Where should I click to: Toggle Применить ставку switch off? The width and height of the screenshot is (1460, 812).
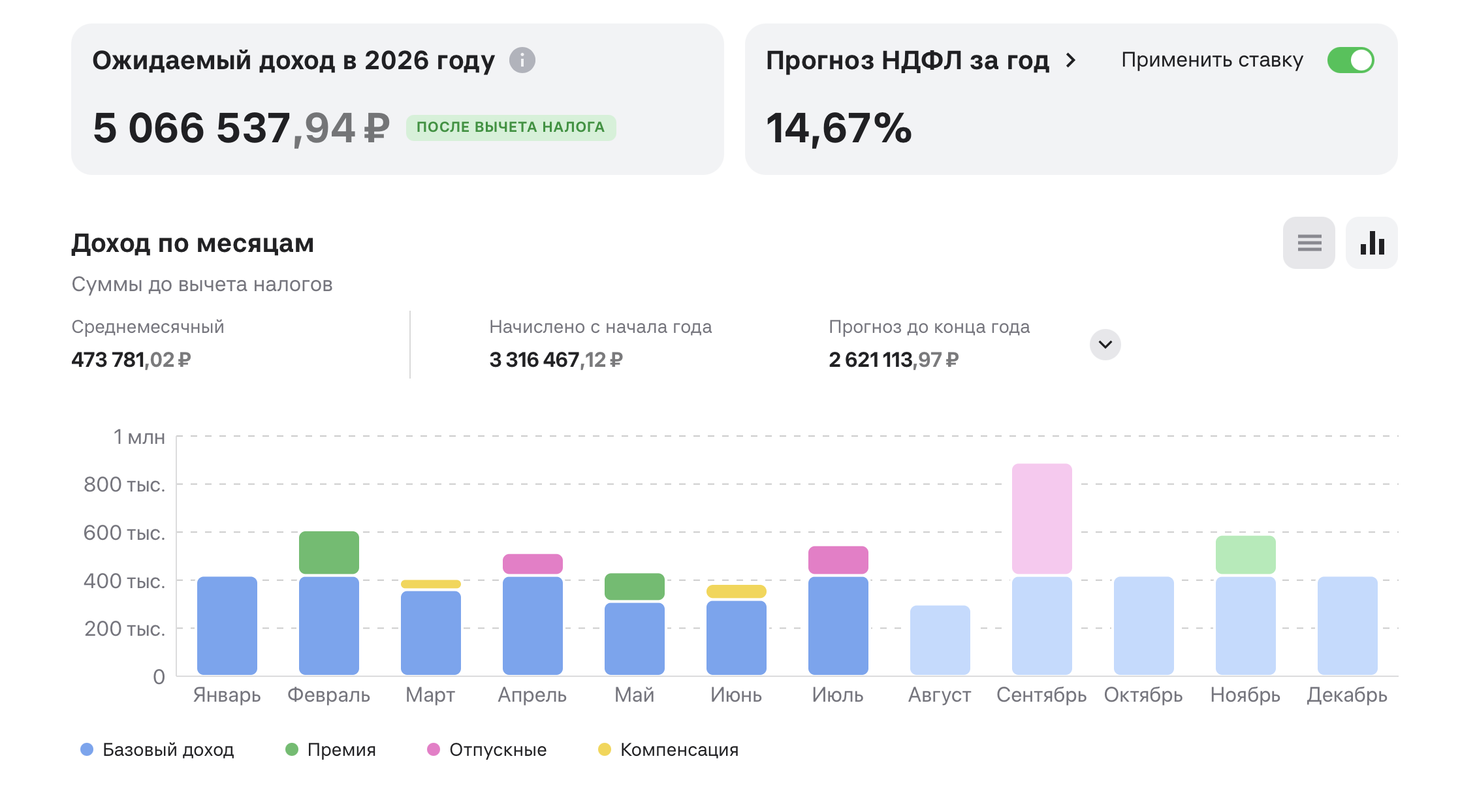1350,60
